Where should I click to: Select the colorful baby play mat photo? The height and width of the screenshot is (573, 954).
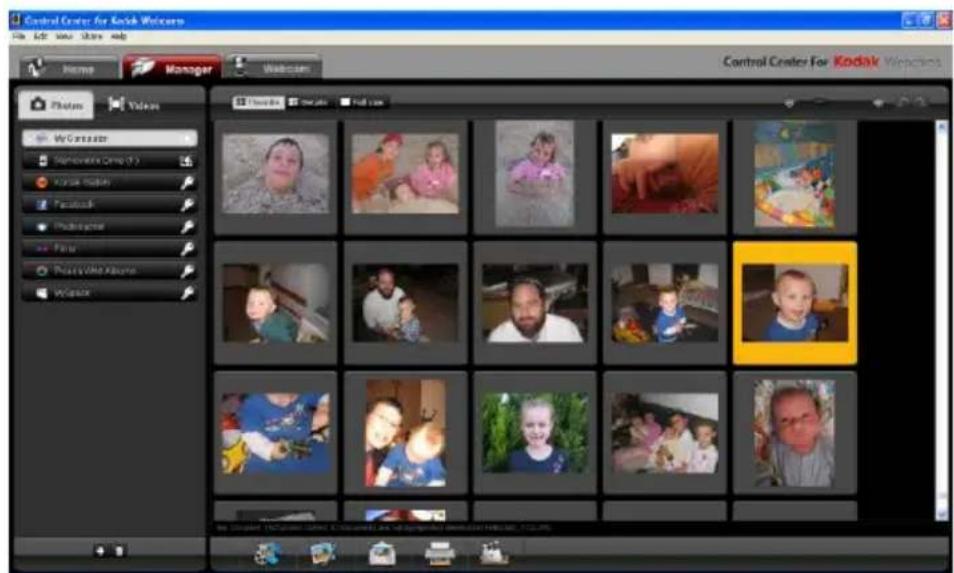point(795,175)
